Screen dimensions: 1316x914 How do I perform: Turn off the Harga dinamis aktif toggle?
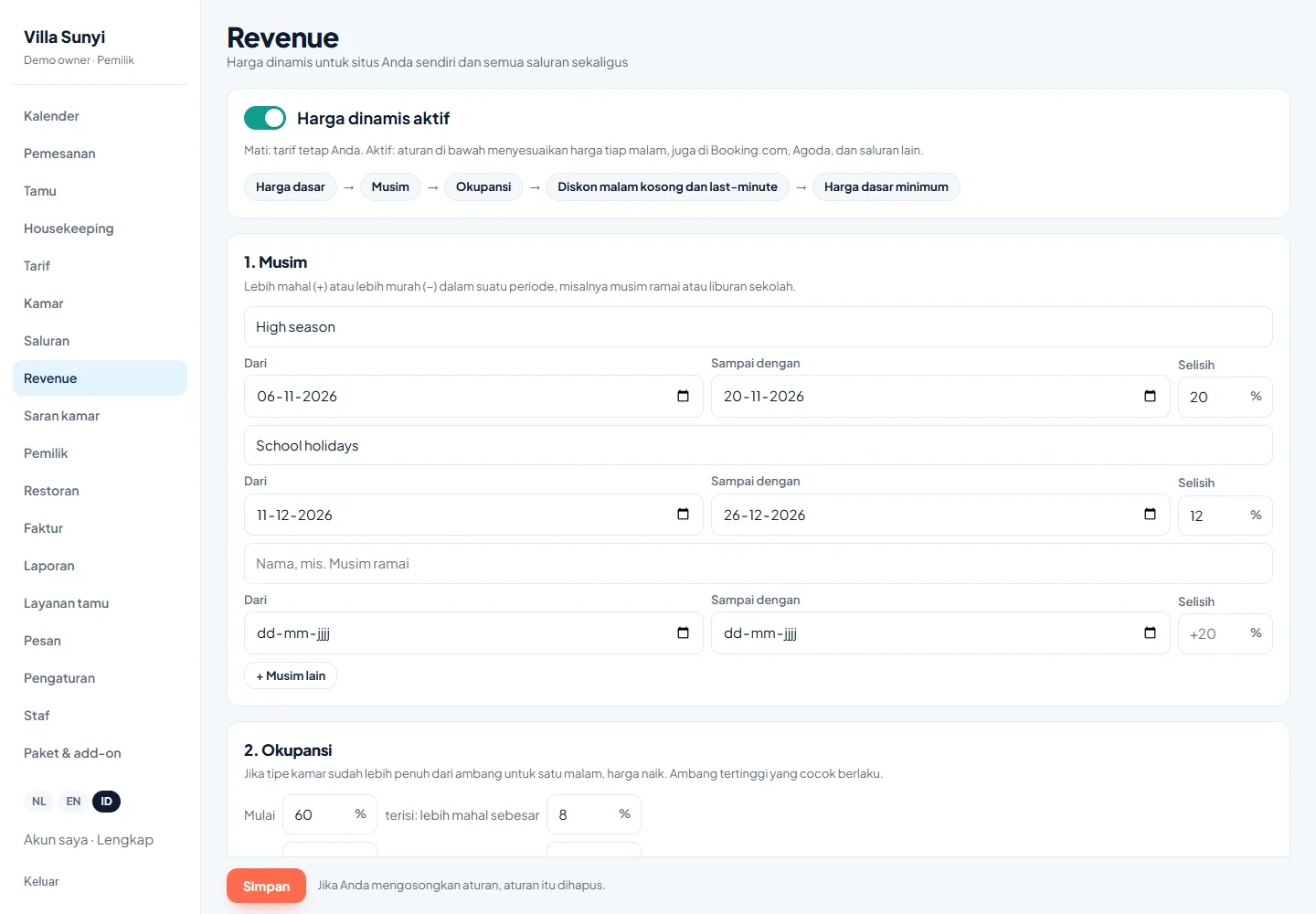[x=265, y=118]
